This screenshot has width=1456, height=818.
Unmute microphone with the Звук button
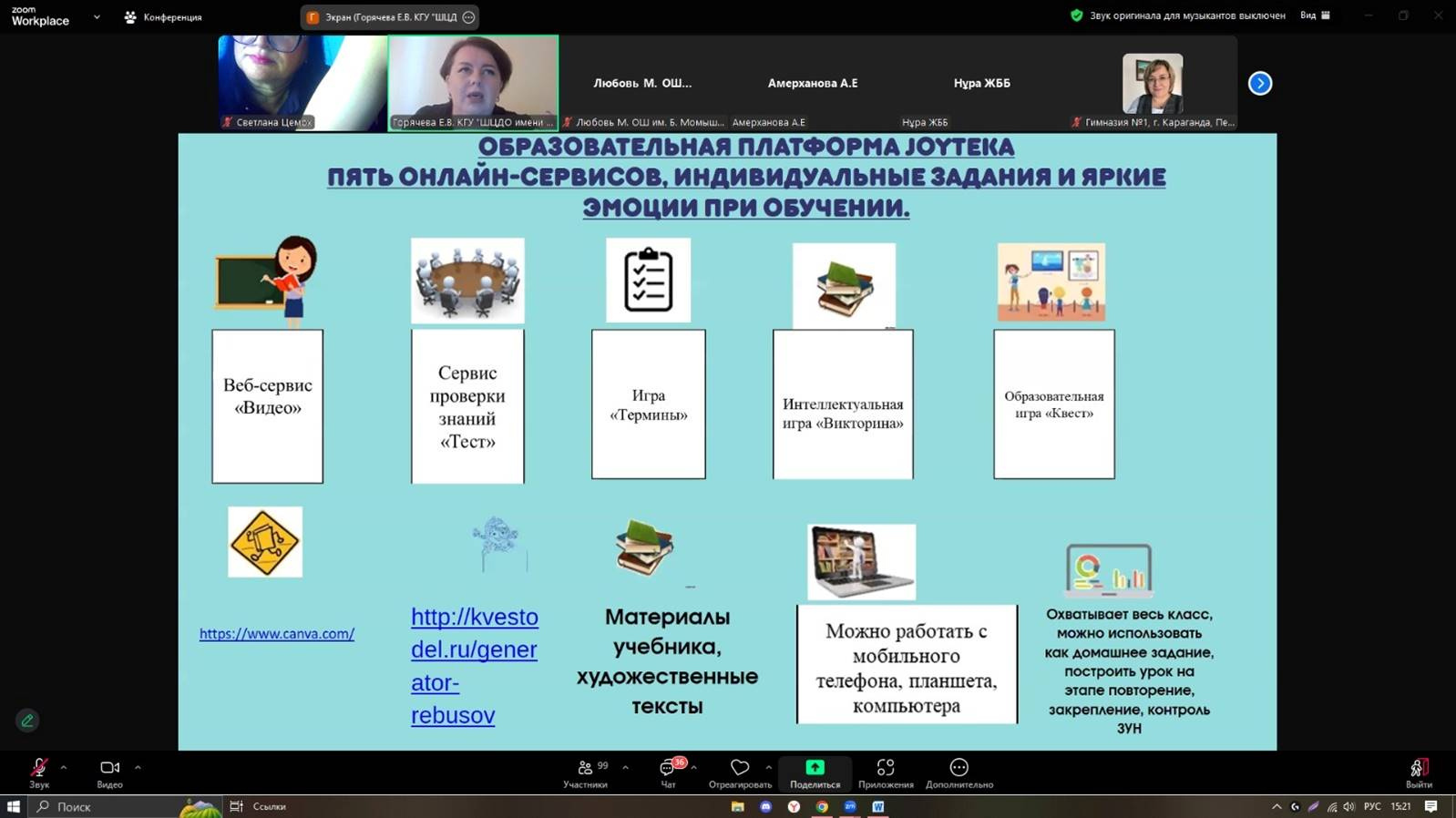(x=39, y=772)
